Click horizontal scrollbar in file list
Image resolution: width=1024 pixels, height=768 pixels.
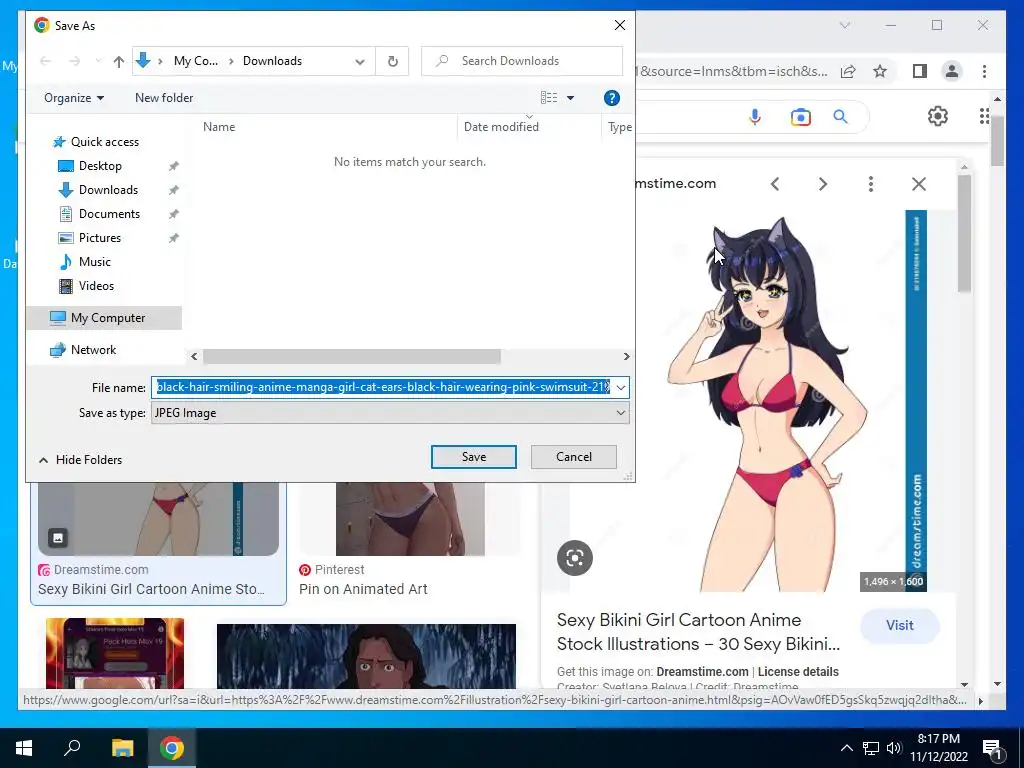[x=351, y=357]
